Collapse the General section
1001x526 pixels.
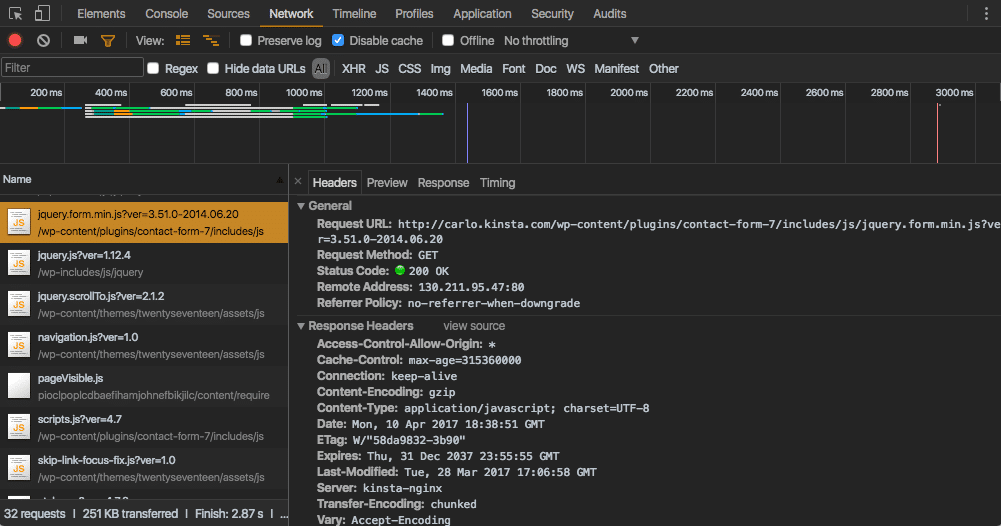pyautogui.click(x=301, y=206)
